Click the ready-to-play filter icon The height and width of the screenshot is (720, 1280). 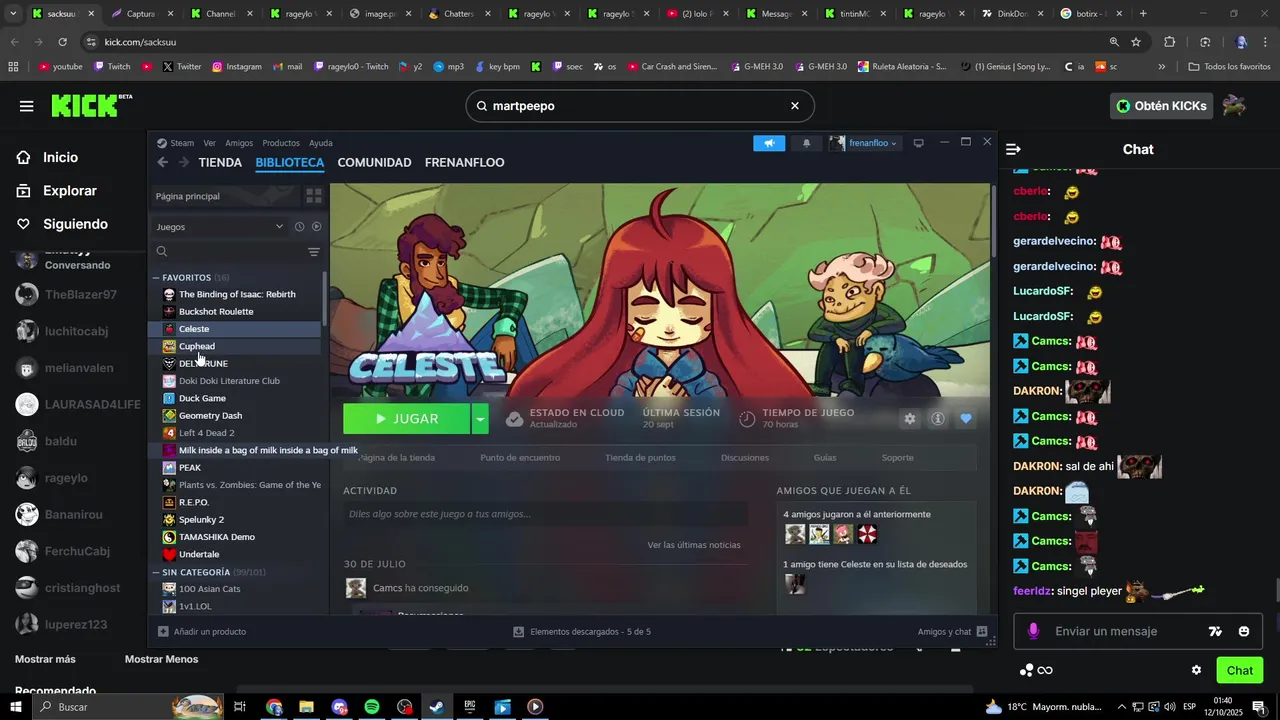click(x=316, y=227)
